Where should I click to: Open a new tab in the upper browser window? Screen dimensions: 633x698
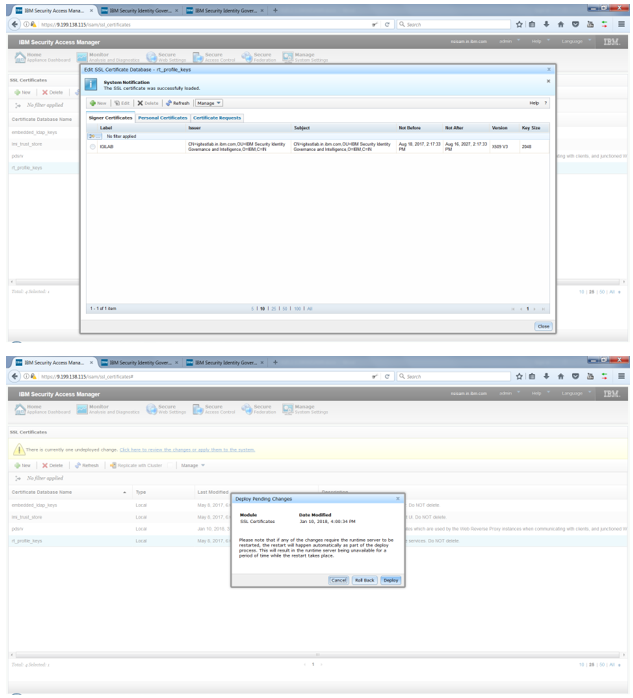[x=275, y=10]
